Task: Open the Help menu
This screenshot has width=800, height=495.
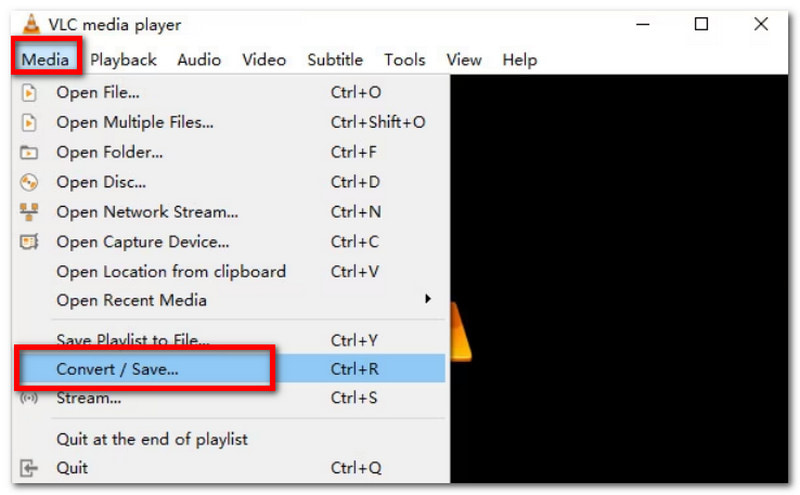Action: [519, 60]
